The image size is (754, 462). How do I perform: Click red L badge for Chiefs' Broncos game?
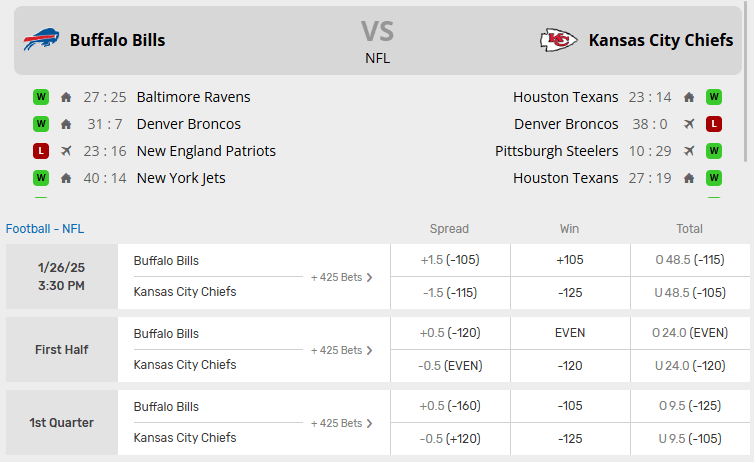click(714, 124)
